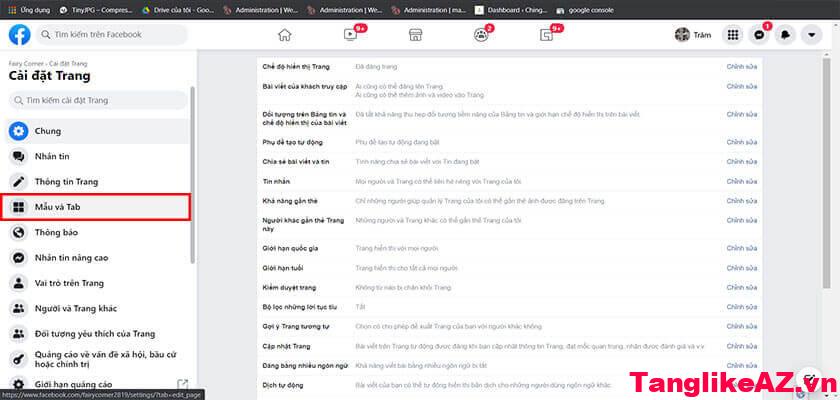Open Thông tin Trang in sidebar

tap(97, 181)
